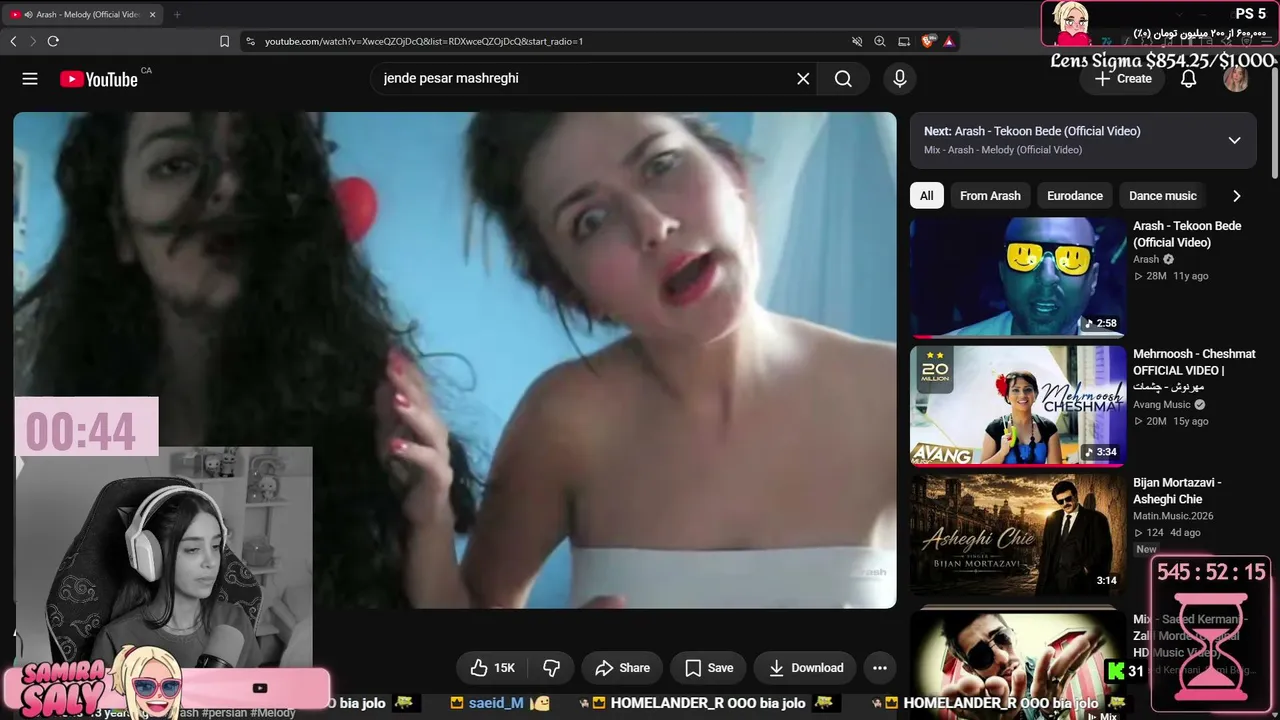This screenshot has width=1280, height=720.
Task: Click the magnifier search button
Action: (x=843, y=79)
